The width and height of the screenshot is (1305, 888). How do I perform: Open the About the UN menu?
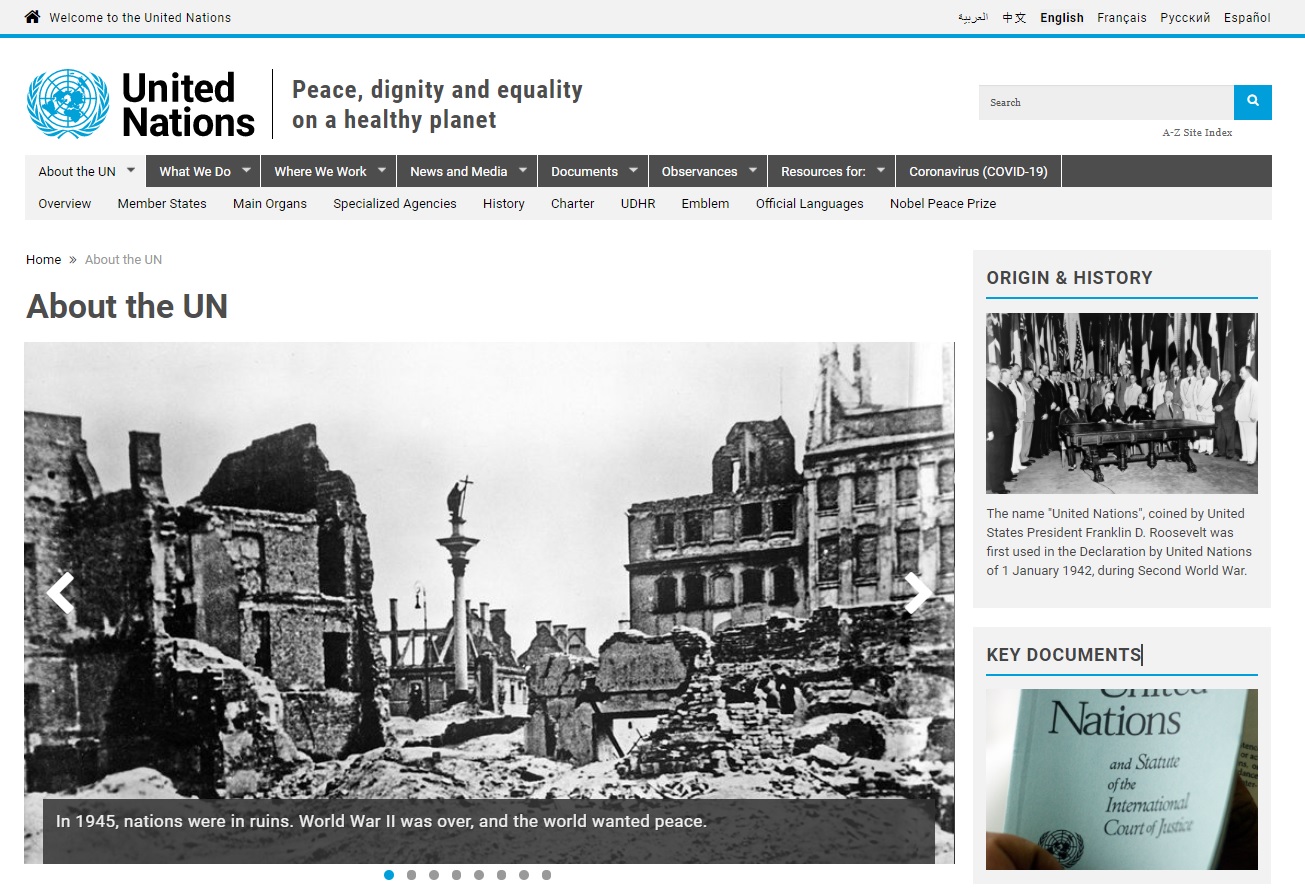(77, 171)
